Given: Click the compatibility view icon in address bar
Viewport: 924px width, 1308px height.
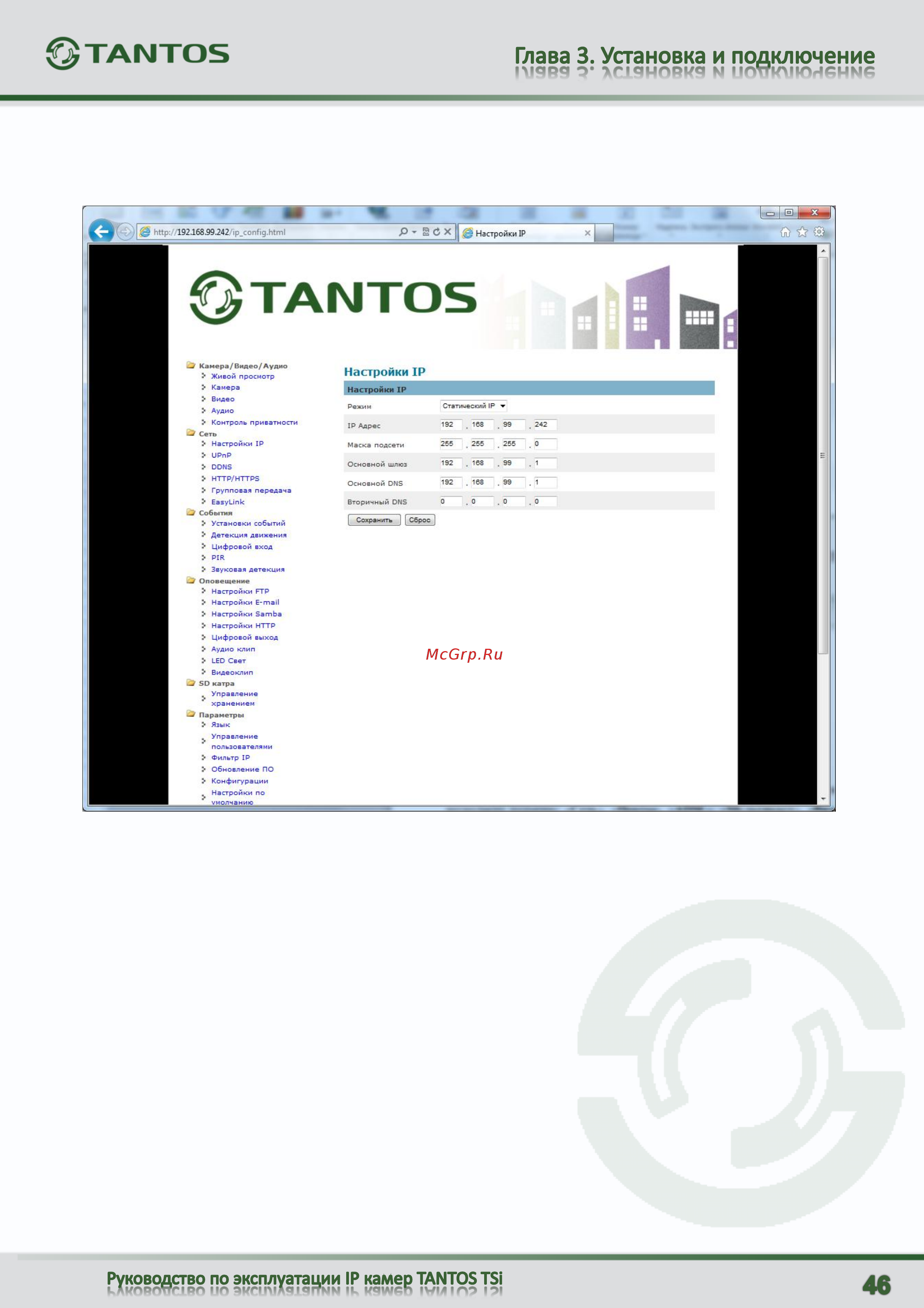Looking at the screenshot, I should tap(425, 232).
